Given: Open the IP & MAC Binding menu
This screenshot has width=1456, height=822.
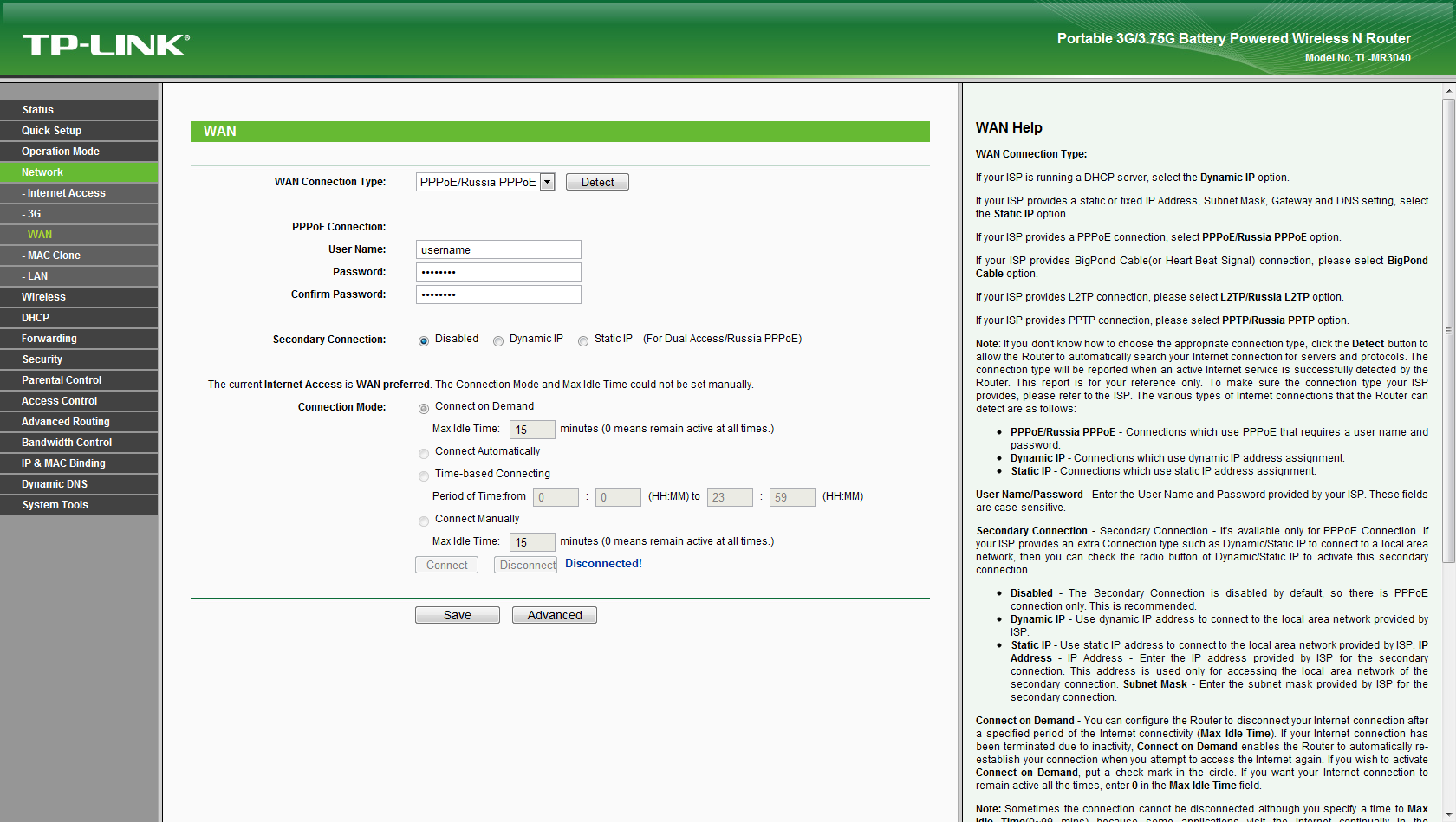Looking at the screenshot, I should tap(79, 463).
